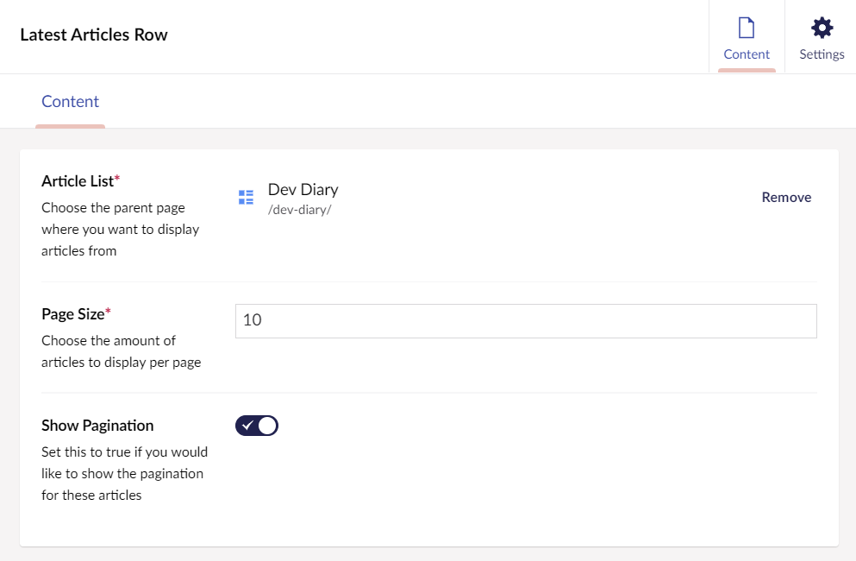Image resolution: width=856 pixels, height=561 pixels.
Task: Click the Show Pagination property label
Action: [97, 426]
